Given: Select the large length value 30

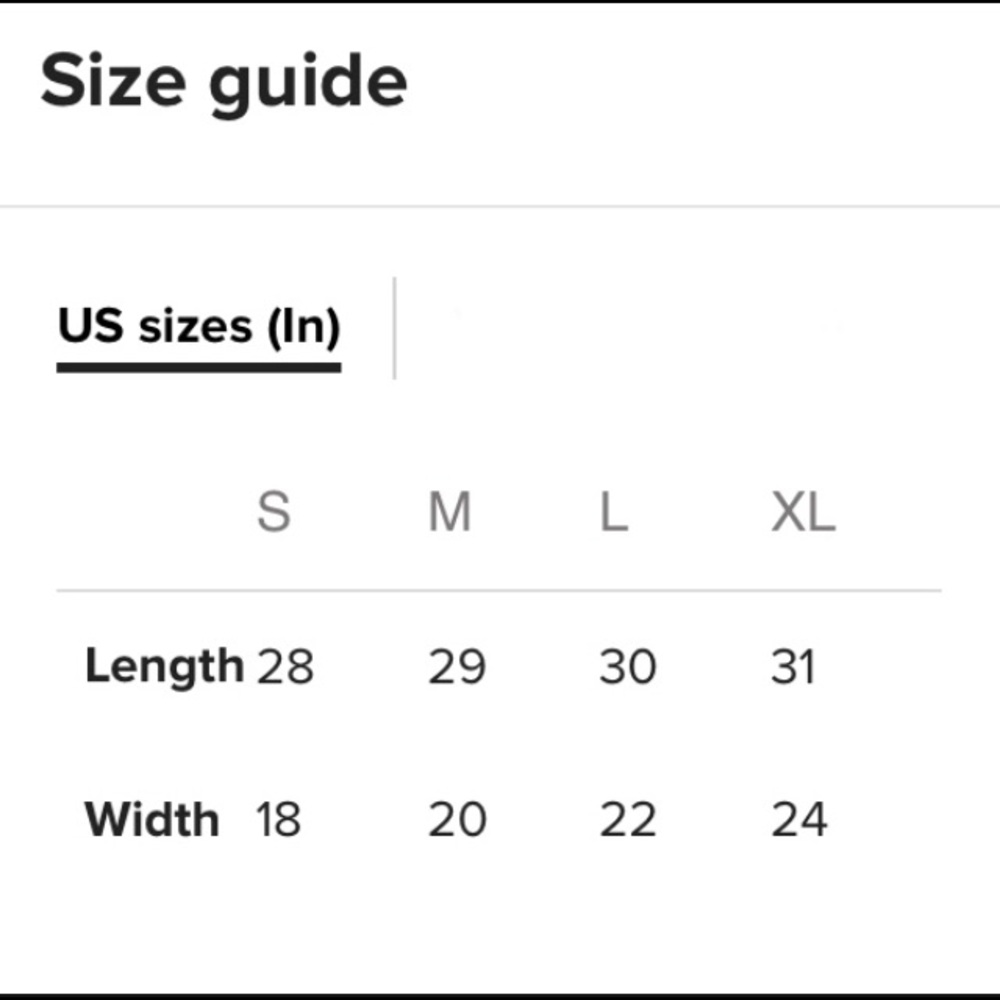Looking at the screenshot, I should (x=628, y=667).
